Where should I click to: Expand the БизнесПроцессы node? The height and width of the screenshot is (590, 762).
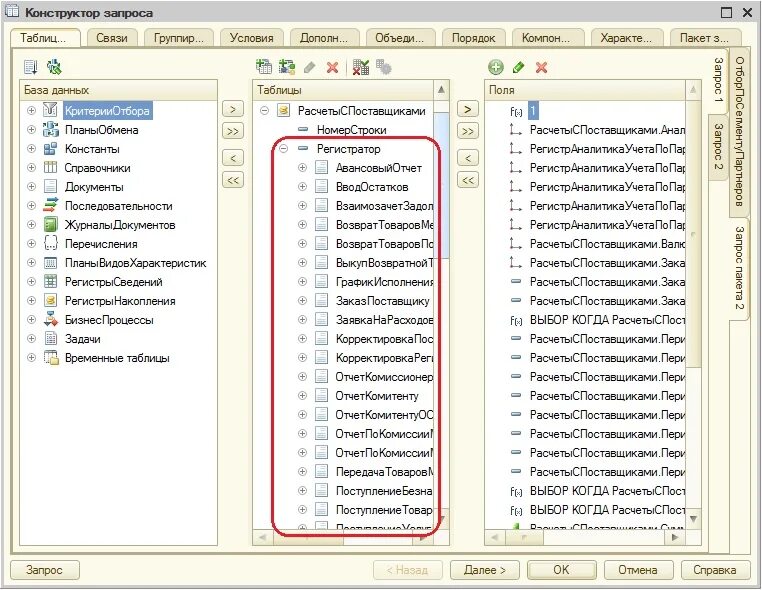32,319
